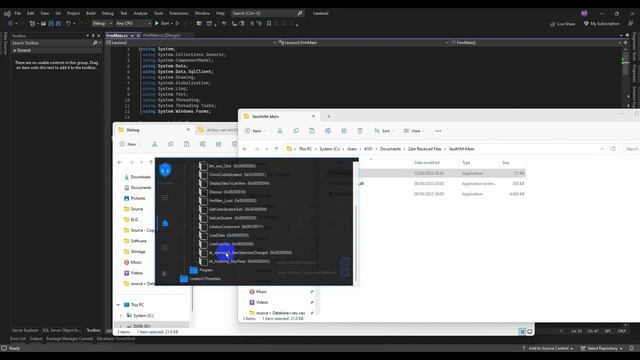Click Copy icon in Debug Explorer toolbar
The width and height of the screenshot is (640, 360).
coord(171,144)
